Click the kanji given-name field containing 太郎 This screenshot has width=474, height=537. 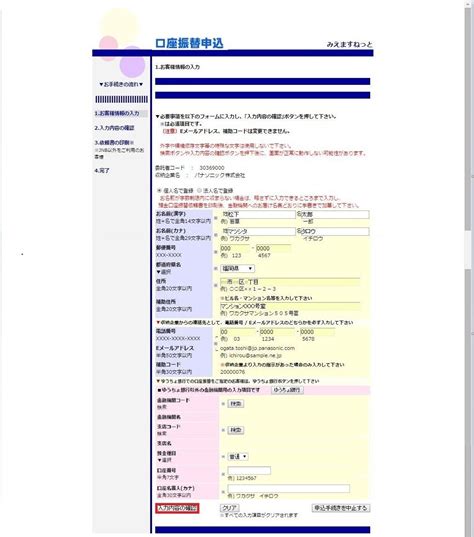click(335, 214)
